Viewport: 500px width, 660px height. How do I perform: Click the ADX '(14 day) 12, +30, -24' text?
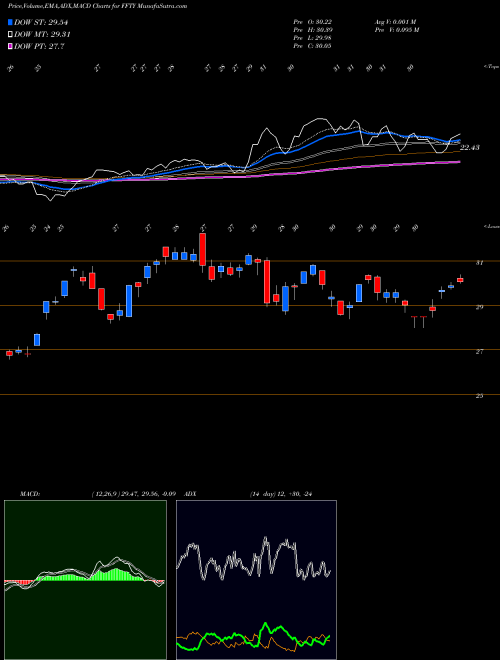pyautogui.click(x=281, y=494)
